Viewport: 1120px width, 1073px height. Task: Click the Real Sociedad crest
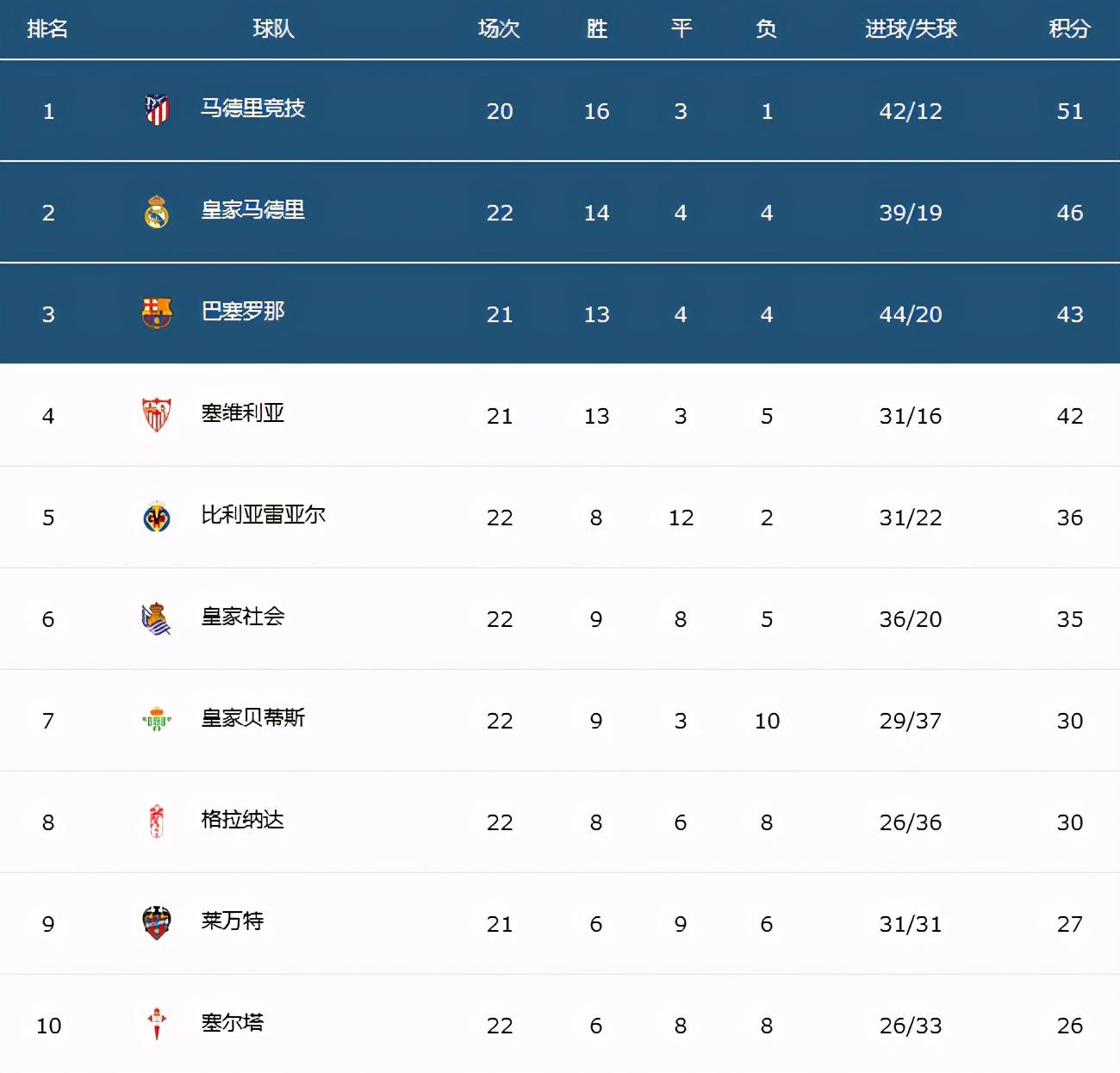point(157,618)
